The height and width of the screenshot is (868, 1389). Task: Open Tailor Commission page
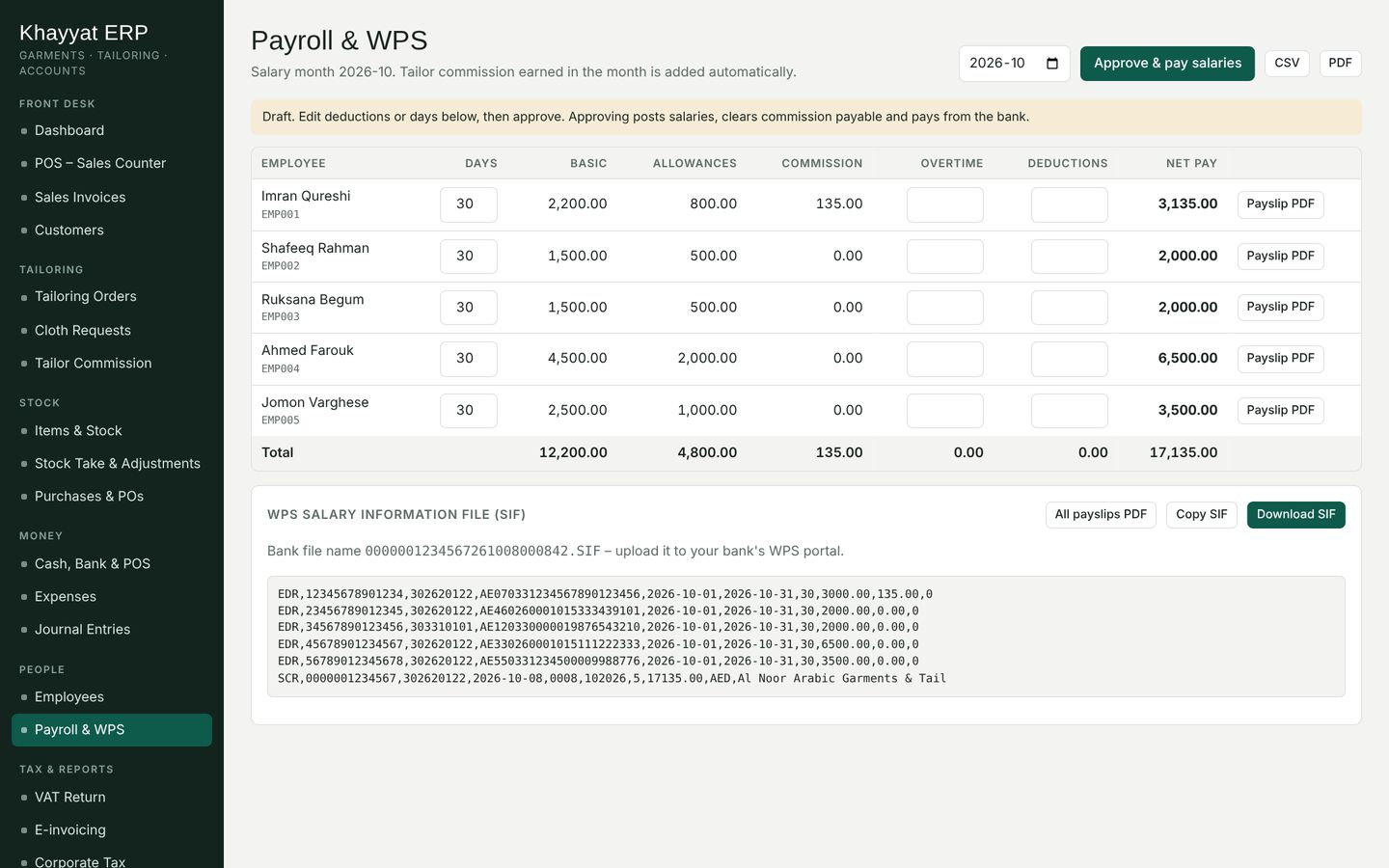pos(112,363)
